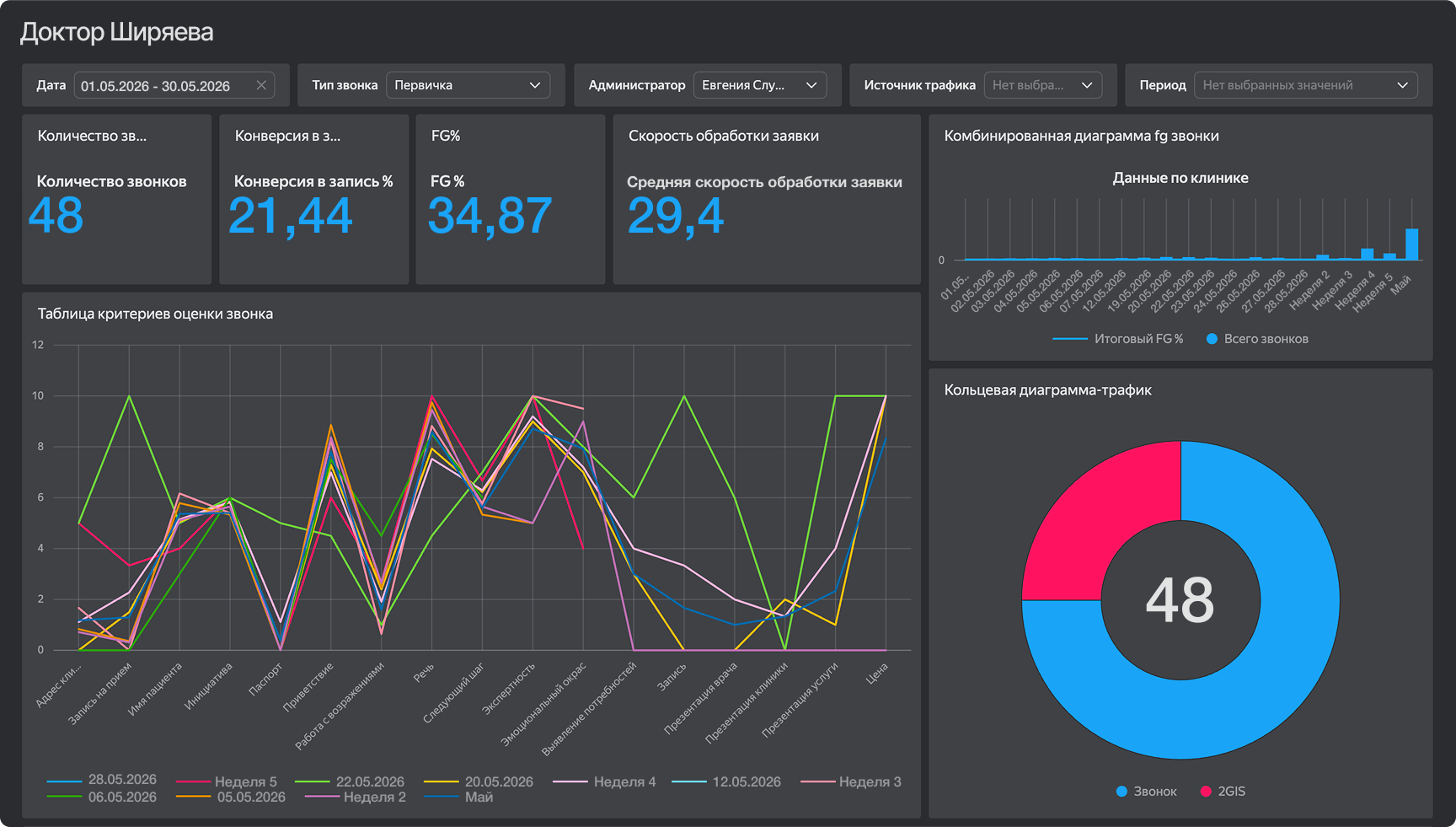The image size is (1456, 827).
Task: Click the date range input field
Action: pos(174,85)
